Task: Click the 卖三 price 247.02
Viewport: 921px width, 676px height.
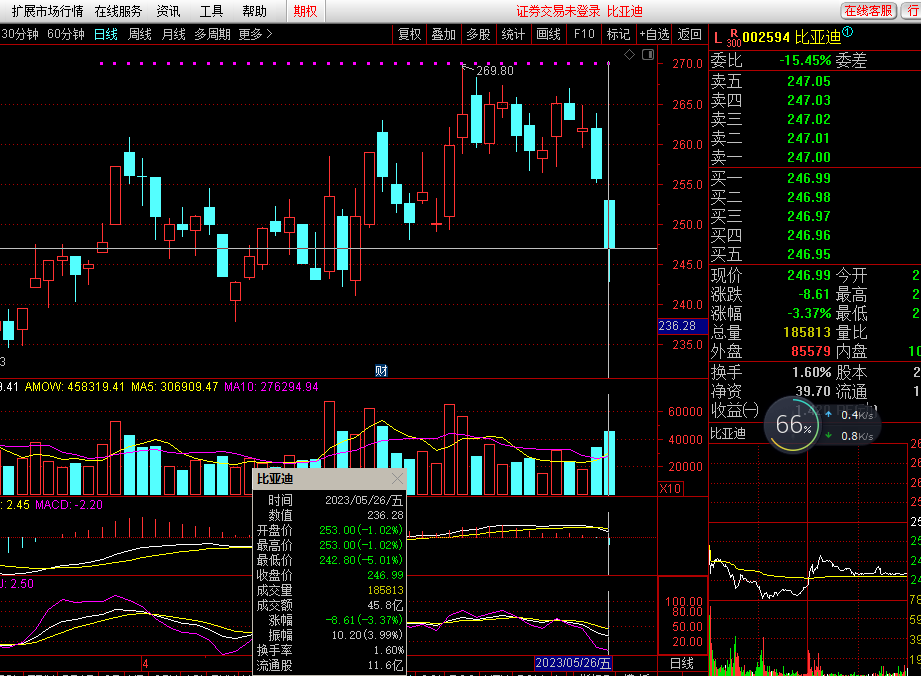Action: 809,119
